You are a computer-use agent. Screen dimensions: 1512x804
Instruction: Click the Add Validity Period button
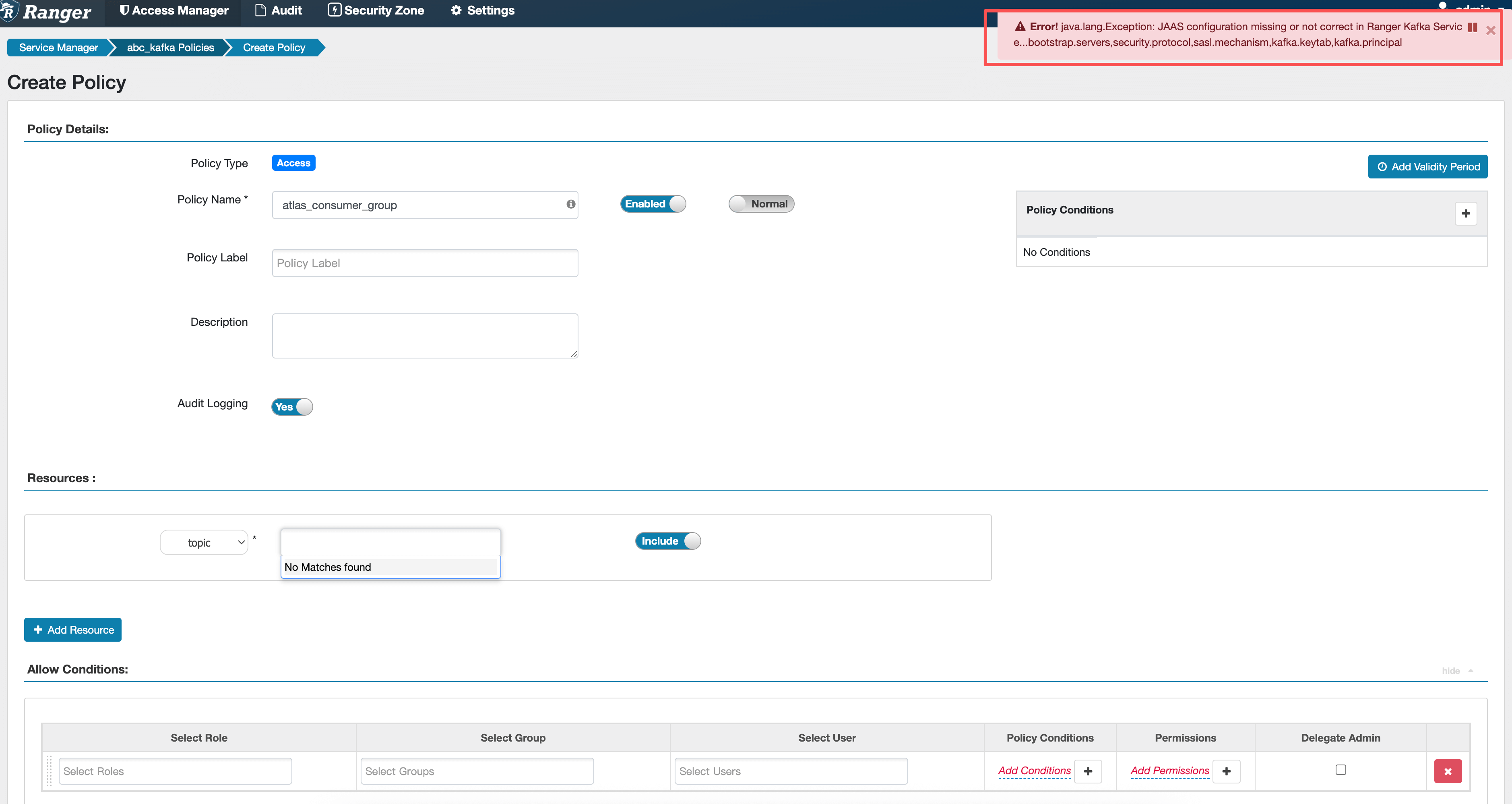pyautogui.click(x=1427, y=167)
